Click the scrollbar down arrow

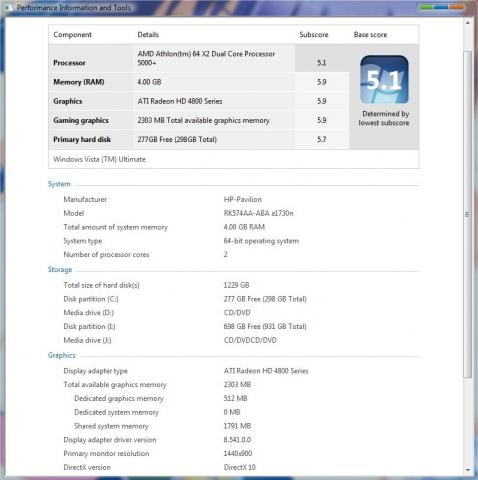pyautogui.click(x=468, y=470)
